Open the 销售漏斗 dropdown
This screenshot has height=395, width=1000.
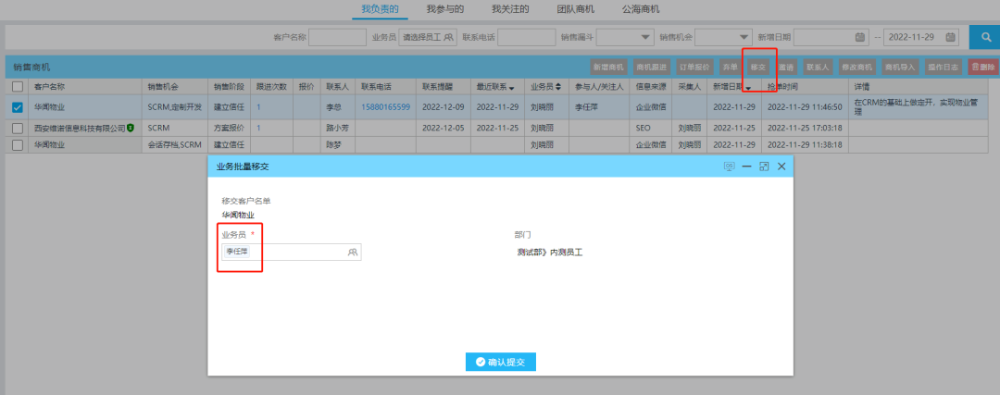coord(626,37)
